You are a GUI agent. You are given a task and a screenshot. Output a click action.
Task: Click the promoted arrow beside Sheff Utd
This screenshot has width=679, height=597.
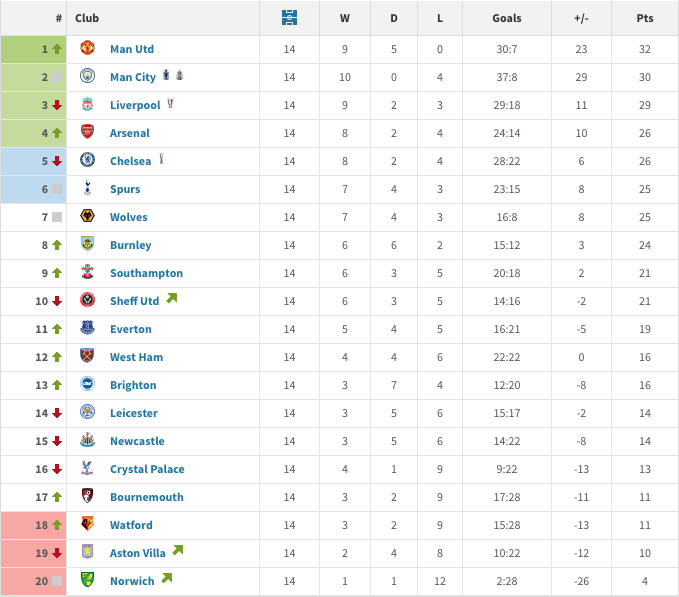(x=172, y=298)
